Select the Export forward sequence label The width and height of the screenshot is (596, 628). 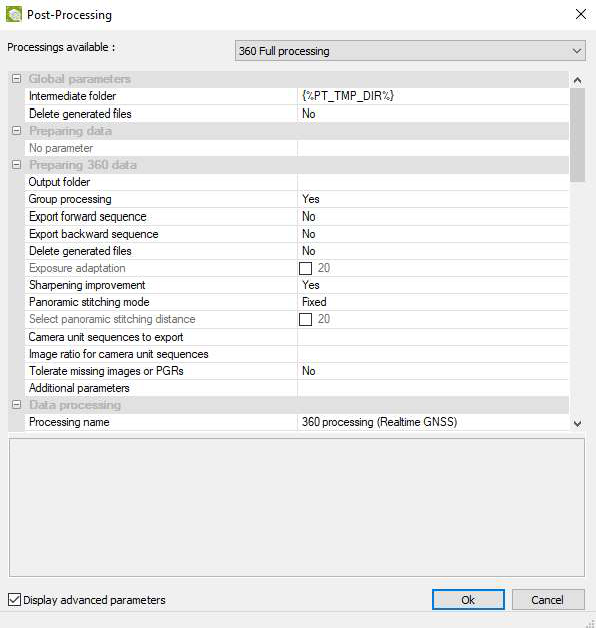point(88,217)
